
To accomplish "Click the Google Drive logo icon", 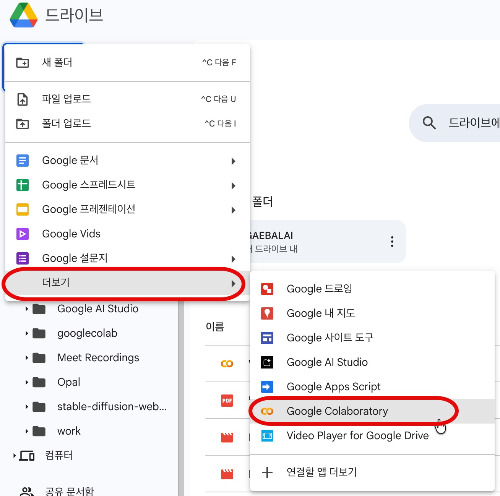I will click(x=23, y=15).
